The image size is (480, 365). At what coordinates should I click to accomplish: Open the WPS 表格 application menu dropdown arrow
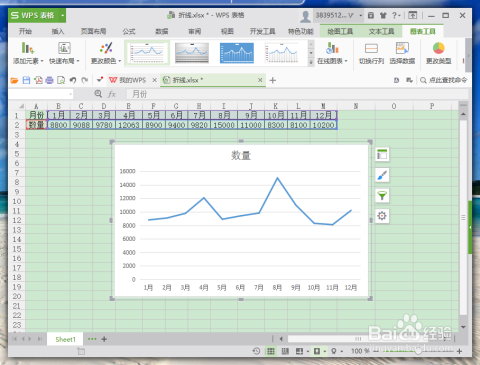62,15
